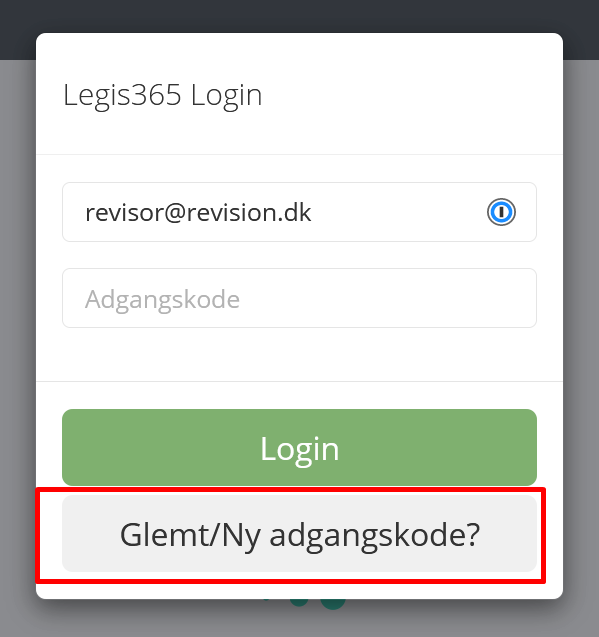Viewport: 599px width, 637px height.
Task: Click the word Login inside green button
Action: click(300, 448)
